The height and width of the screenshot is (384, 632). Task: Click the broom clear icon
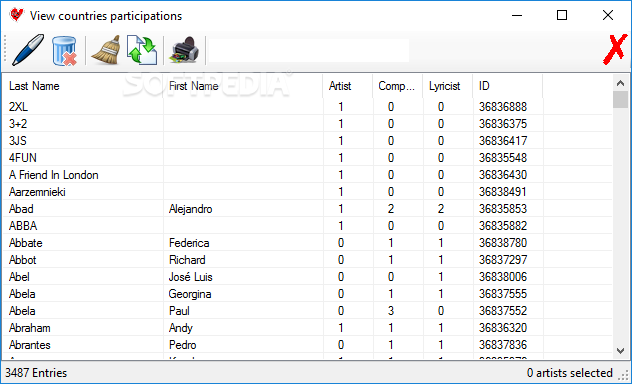(106, 50)
